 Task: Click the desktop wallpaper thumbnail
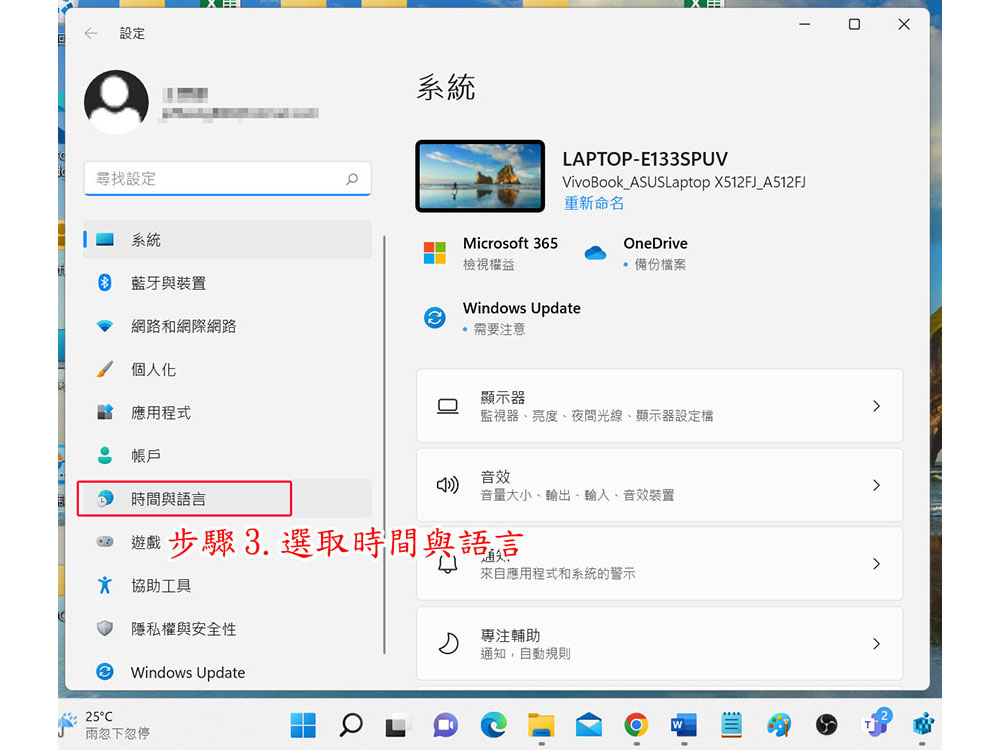tap(480, 176)
